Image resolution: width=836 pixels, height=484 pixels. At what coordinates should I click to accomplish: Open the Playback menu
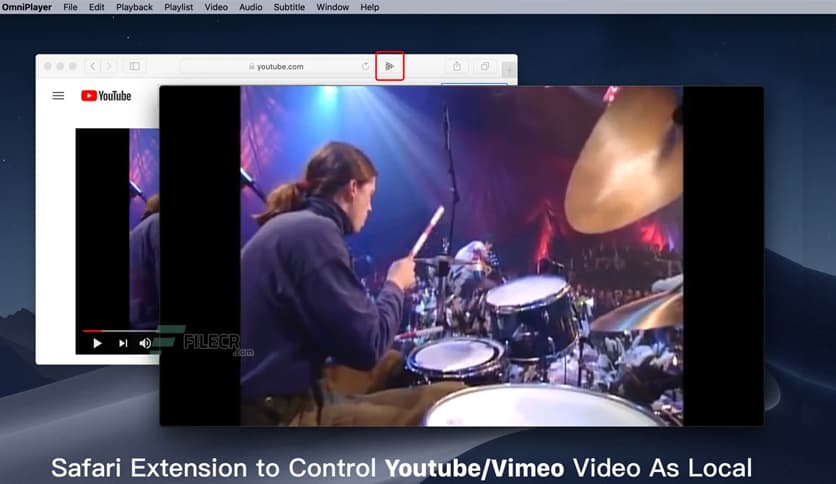134,7
